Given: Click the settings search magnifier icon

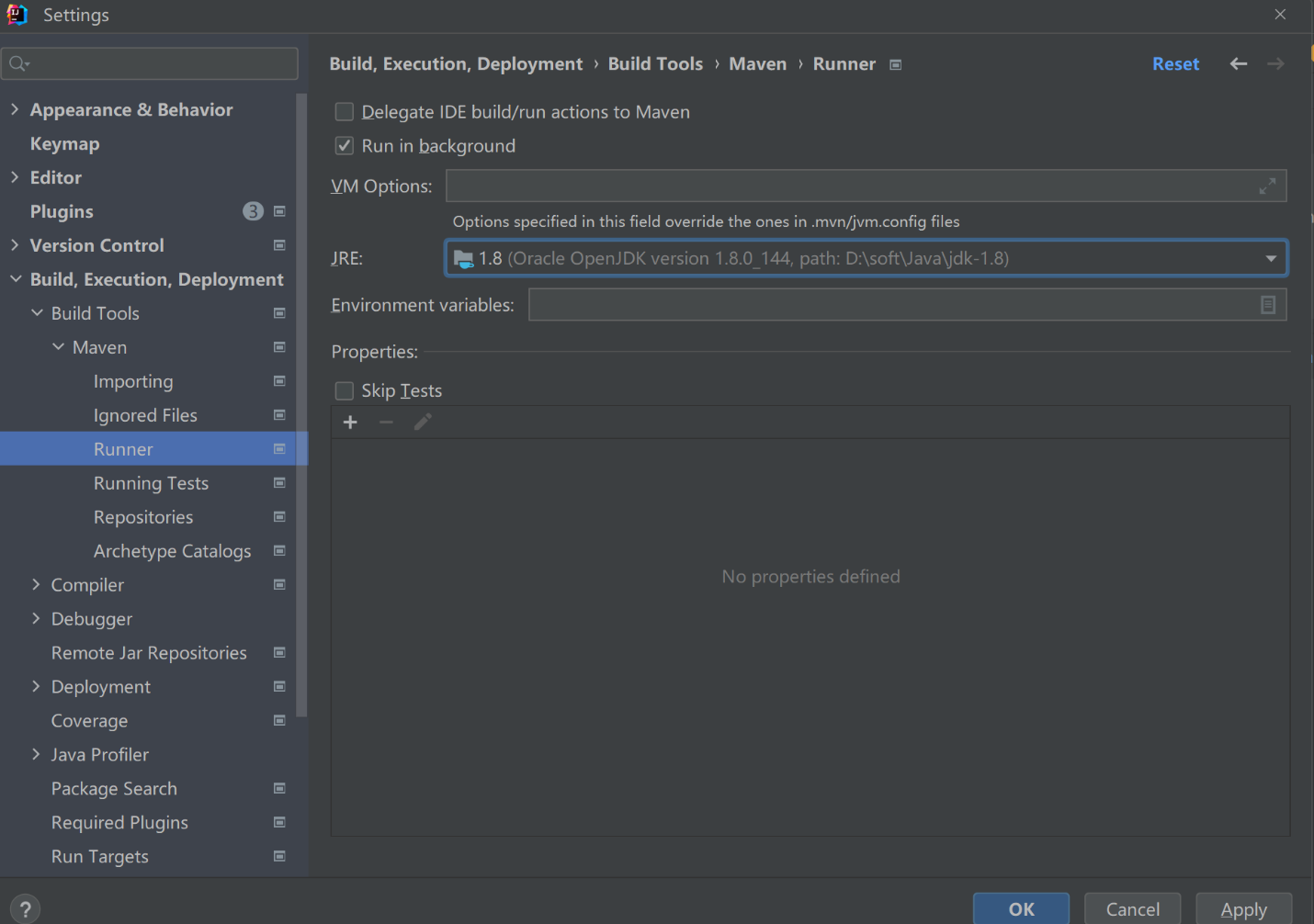Looking at the screenshot, I should click(18, 63).
